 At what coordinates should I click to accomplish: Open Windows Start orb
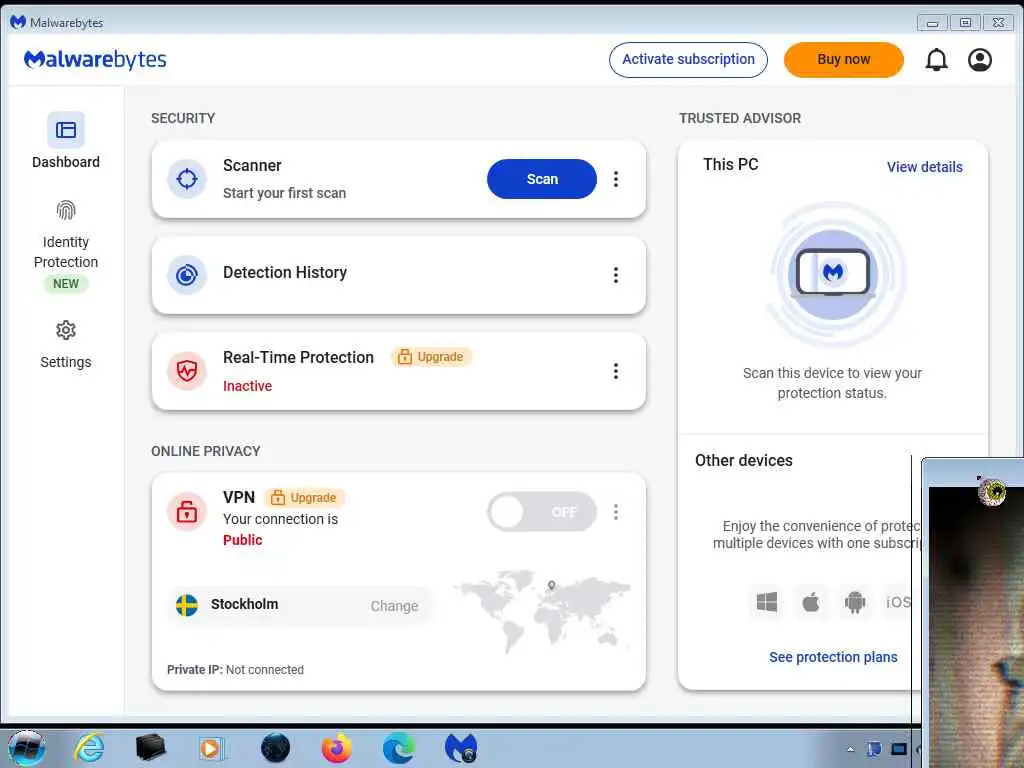coord(26,748)
